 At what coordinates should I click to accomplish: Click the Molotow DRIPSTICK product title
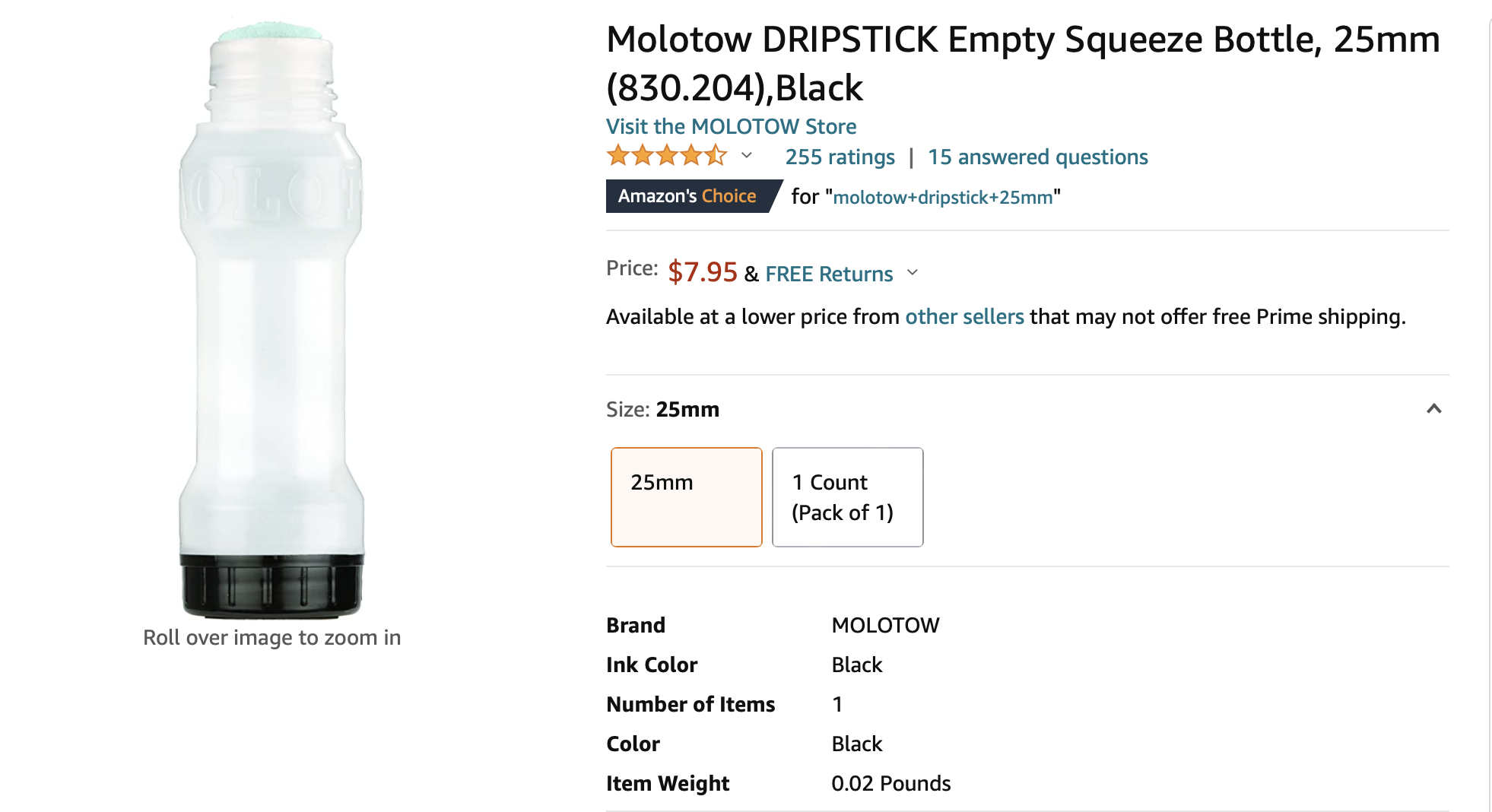pyautogui.click(x=1023, y=63)
